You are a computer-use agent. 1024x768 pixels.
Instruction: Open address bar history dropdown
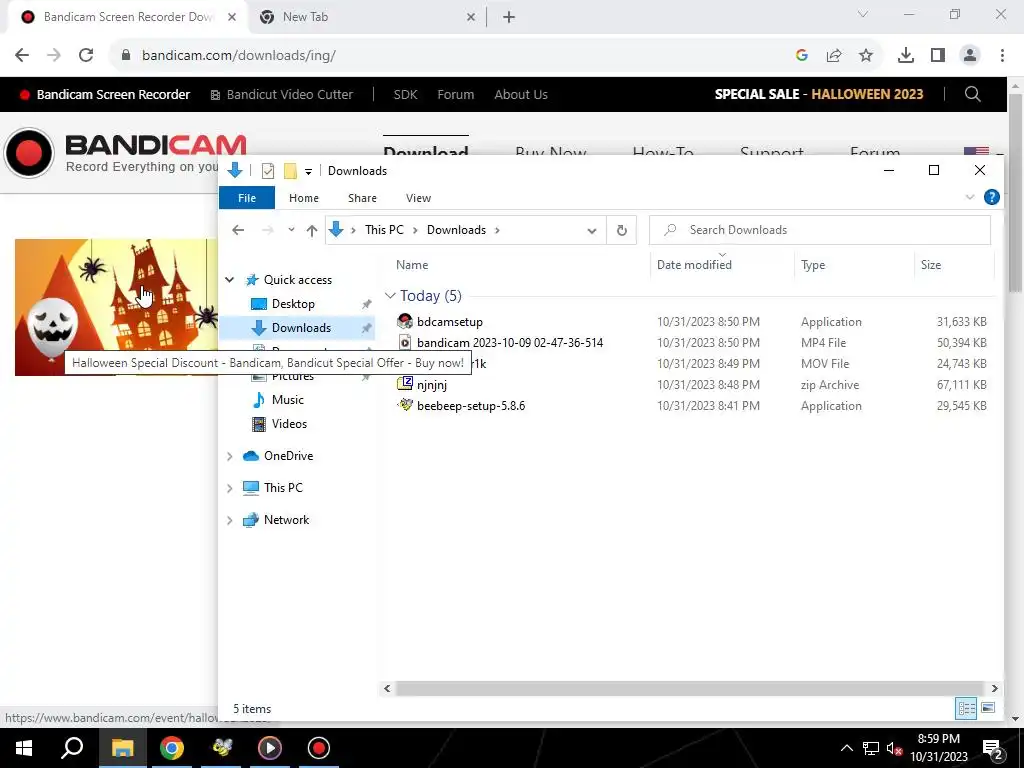pyautogui.click(x=592, y=231)
